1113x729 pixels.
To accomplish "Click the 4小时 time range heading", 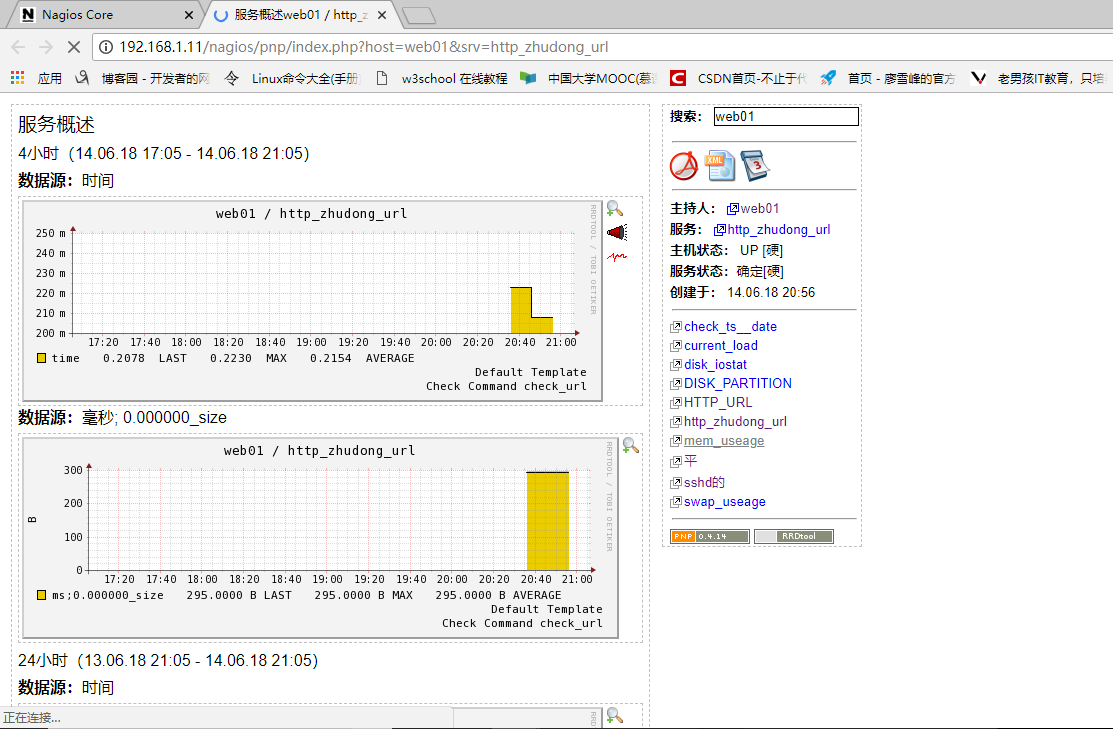I will tap(164, 153).
